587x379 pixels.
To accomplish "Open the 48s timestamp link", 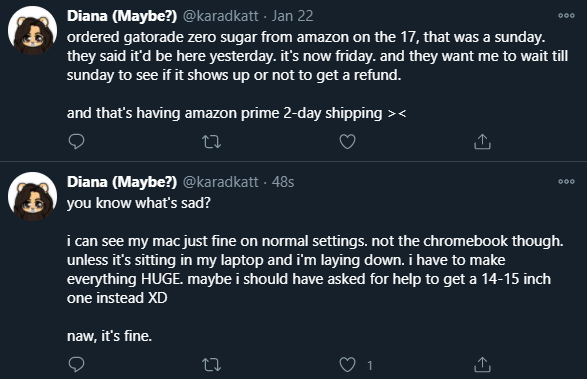I will point(283,182).
